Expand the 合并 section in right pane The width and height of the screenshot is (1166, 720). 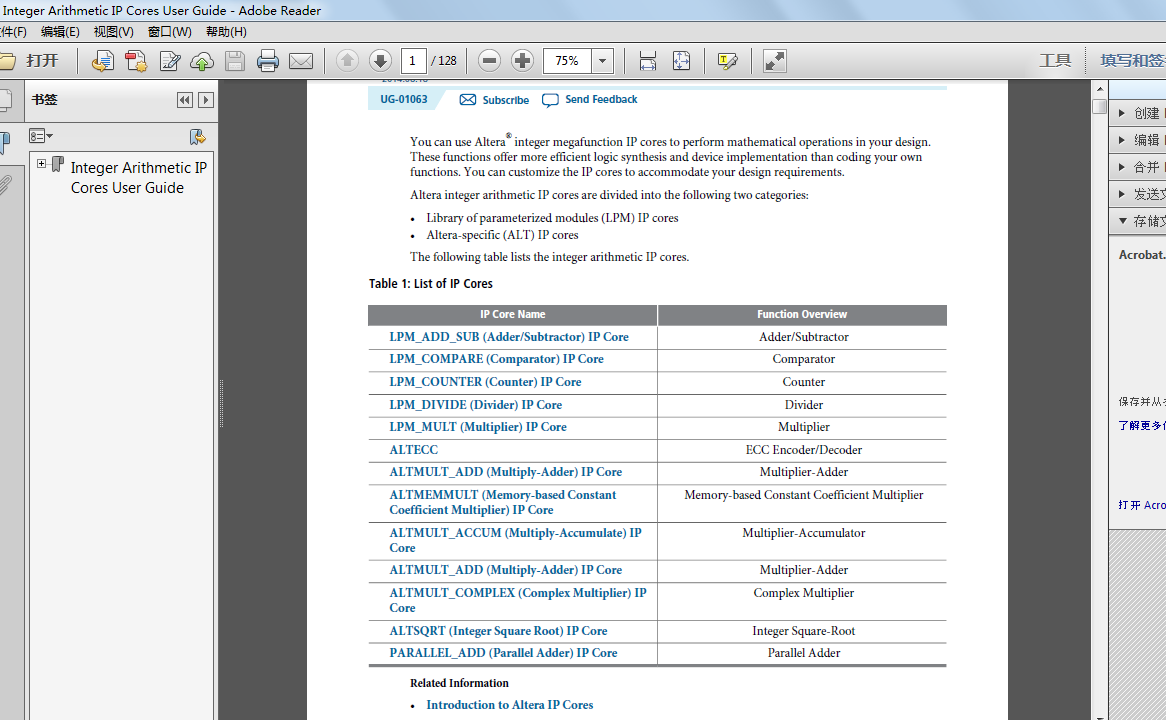pos(1138,167)
